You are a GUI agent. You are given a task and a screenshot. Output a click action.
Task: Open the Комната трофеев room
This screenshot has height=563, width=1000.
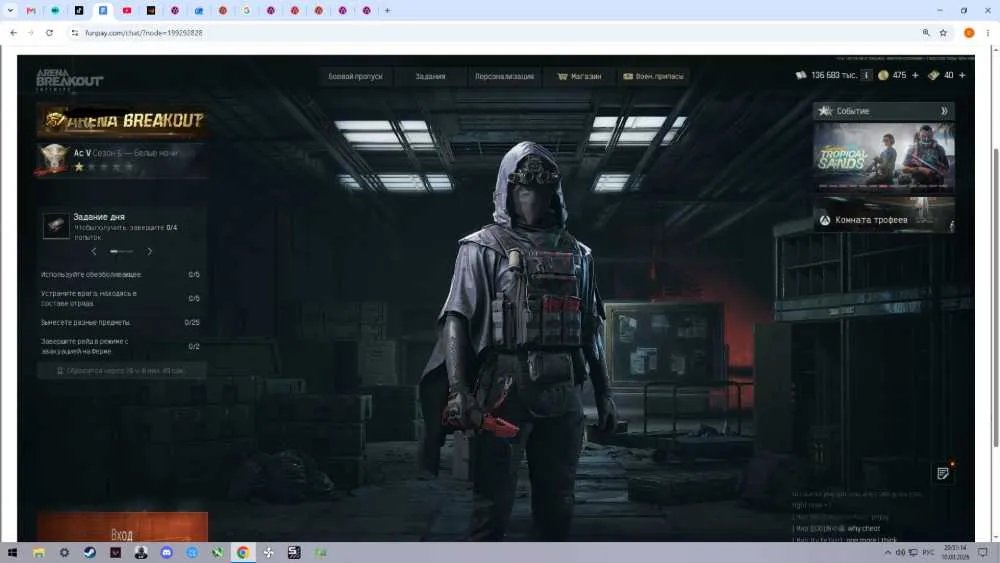pyautogui.click(x=883, y=216)
